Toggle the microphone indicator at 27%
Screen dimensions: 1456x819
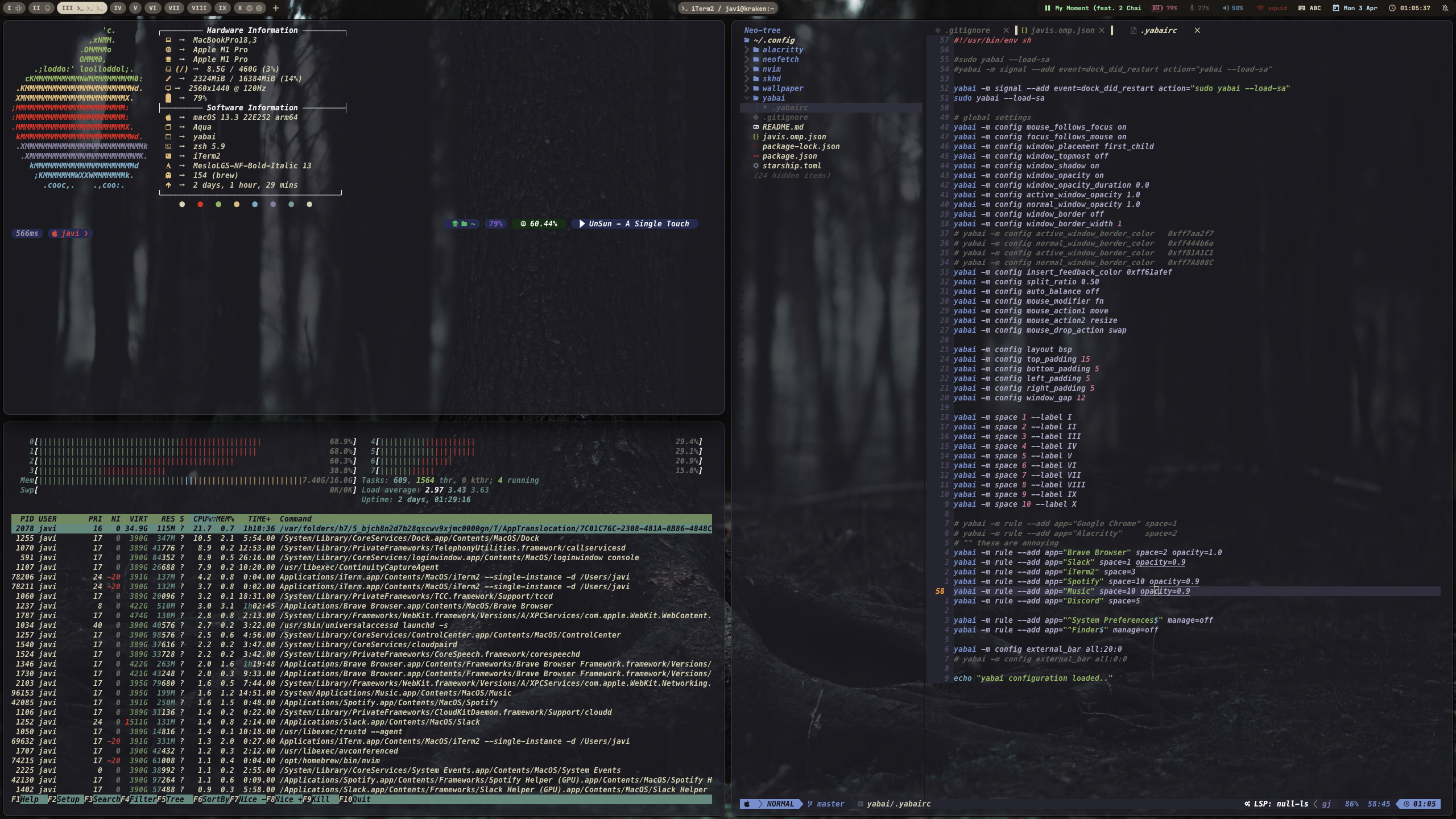[x=1192, y=8]
